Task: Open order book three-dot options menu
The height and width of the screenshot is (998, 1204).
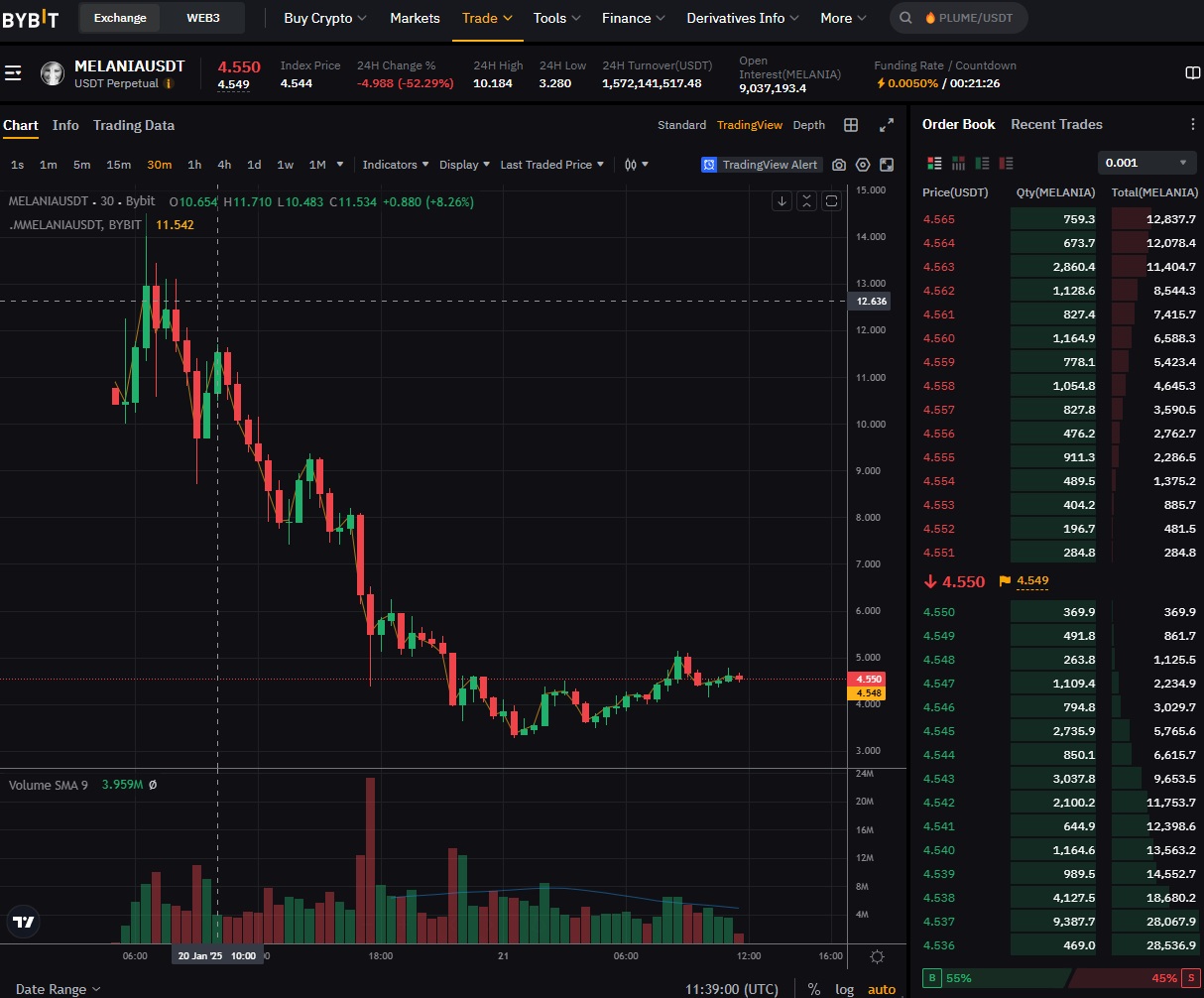Action: point(1193,125)
